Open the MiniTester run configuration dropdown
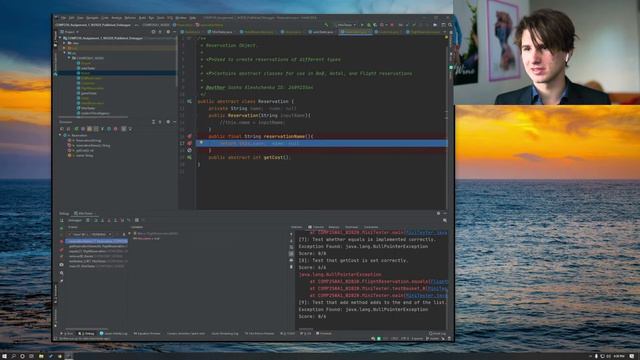Screen dimensions: 640x360 point(347,25)
